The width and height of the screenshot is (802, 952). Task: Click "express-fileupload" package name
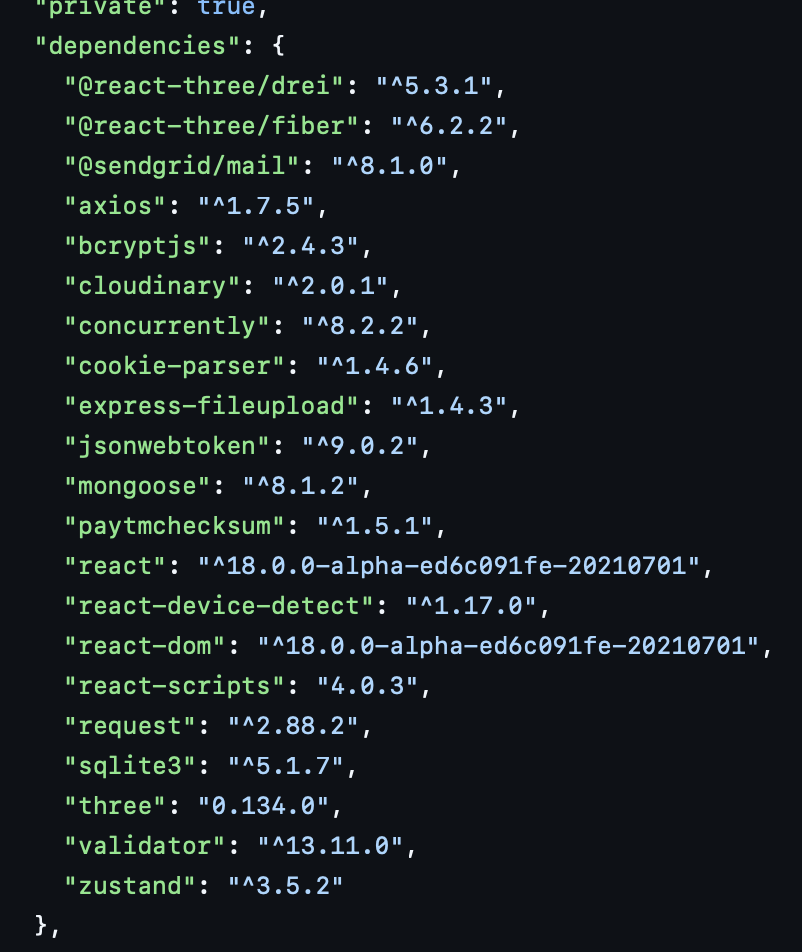211,406
